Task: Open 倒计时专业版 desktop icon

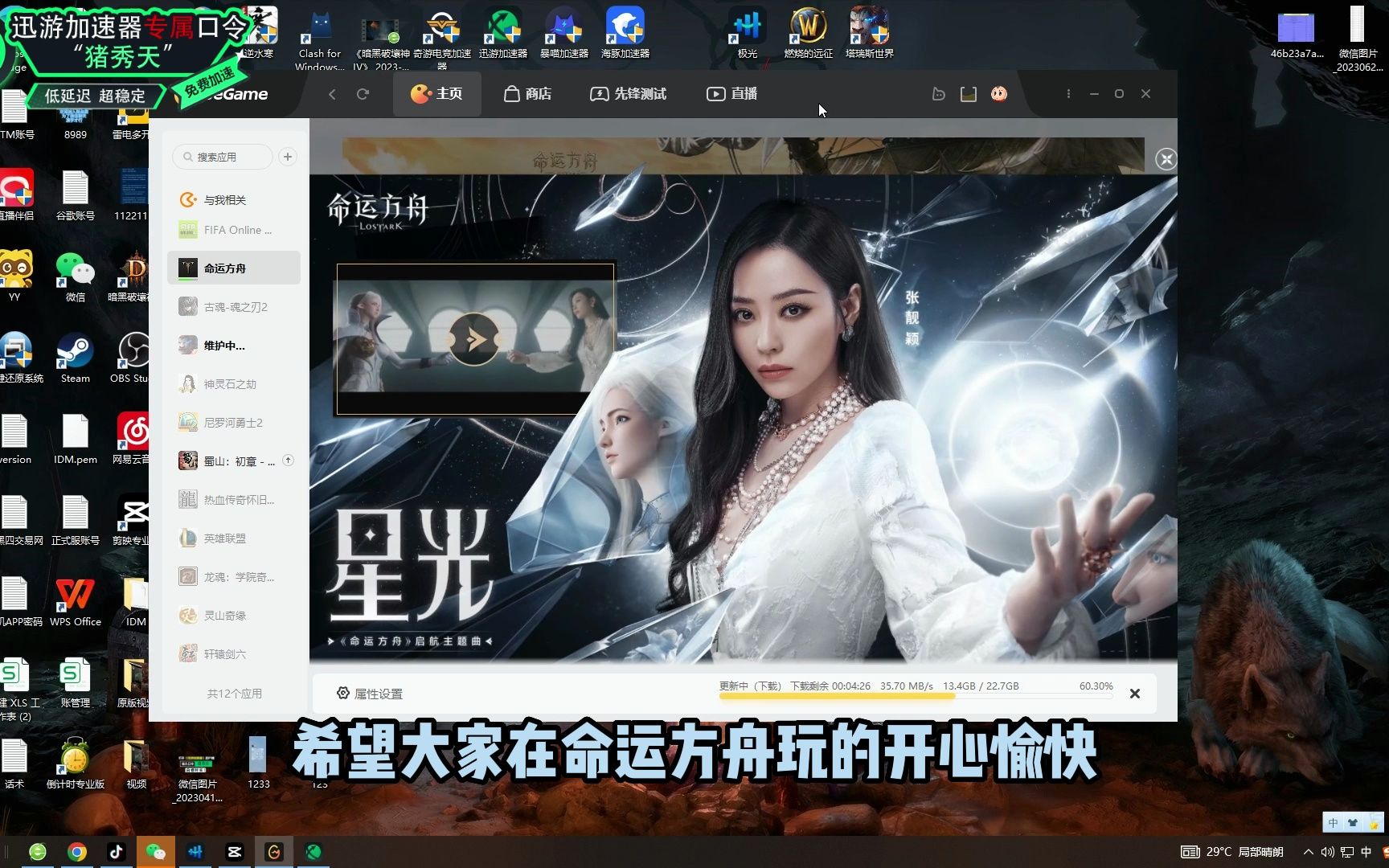Action: coord(75,764)
